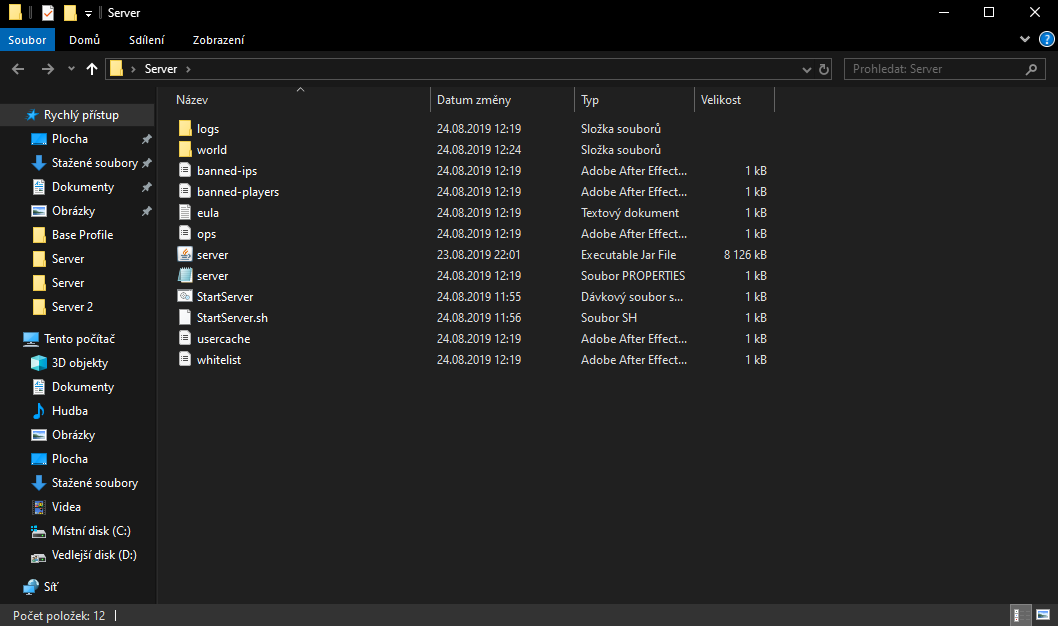Click the Refresh icon in address bar

pos(824,69)
